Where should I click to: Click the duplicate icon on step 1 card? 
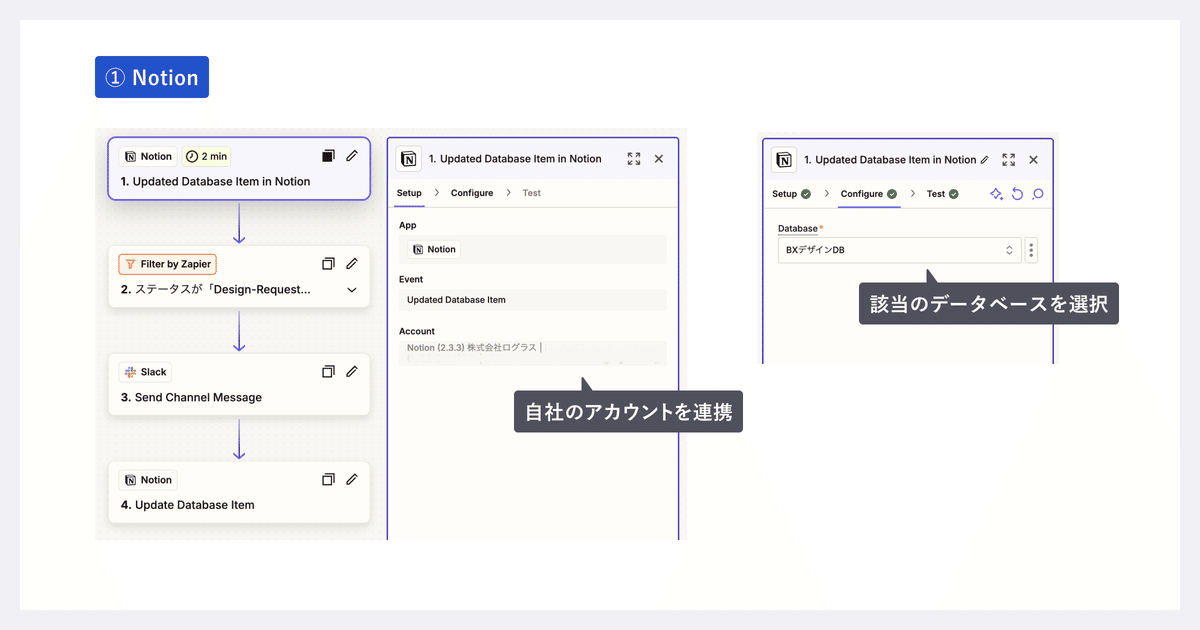click(328, 156)
